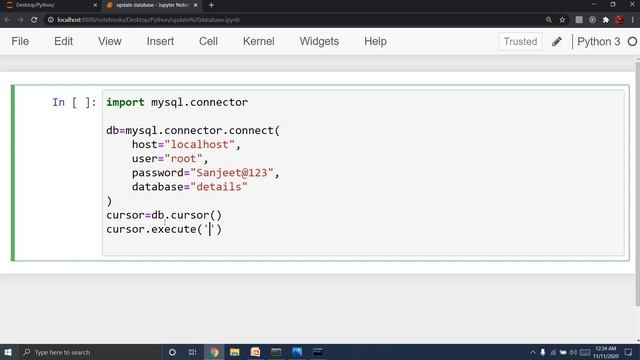
Task: Go back to the previous page
Action: pos(7,20)
